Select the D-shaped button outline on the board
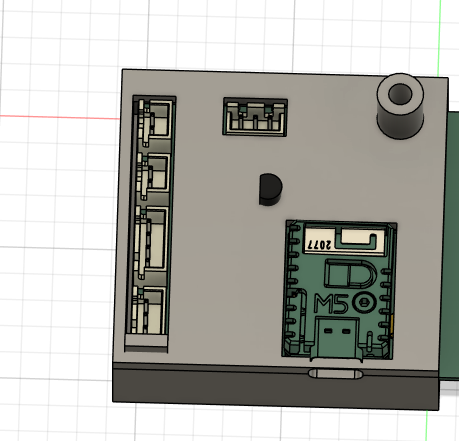The image size is (459, 441). tap(350, 273)
